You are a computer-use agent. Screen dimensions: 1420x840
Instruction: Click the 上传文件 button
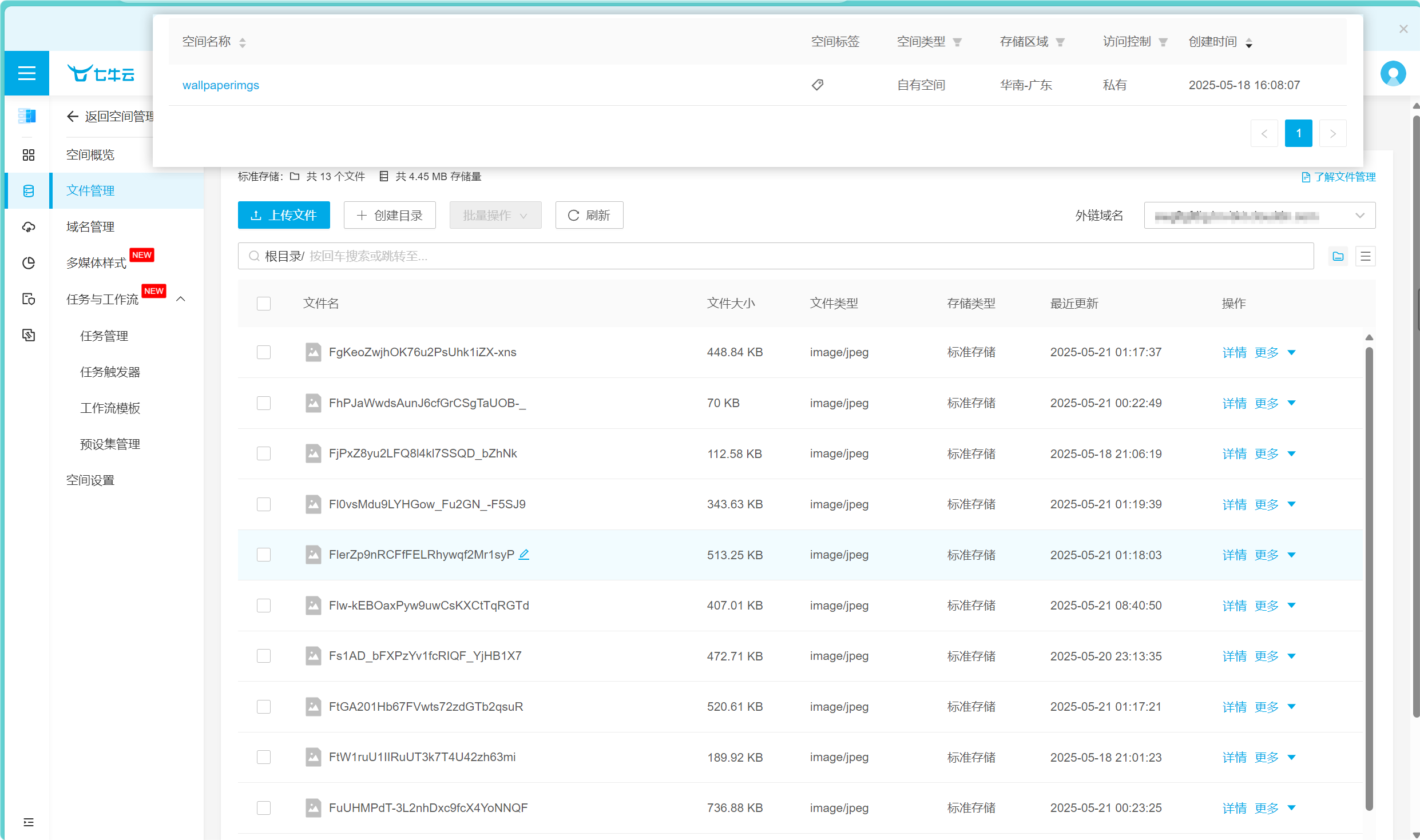click(x=284, y=216)
